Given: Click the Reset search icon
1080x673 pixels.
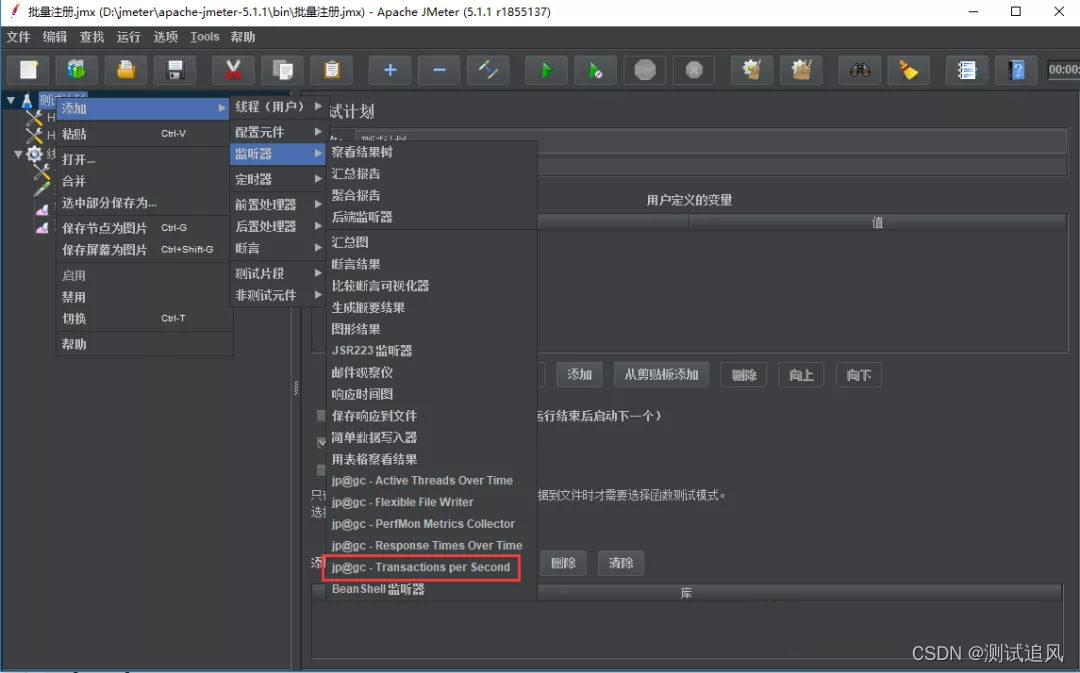Looking at the screenshot, I should 908,70.
